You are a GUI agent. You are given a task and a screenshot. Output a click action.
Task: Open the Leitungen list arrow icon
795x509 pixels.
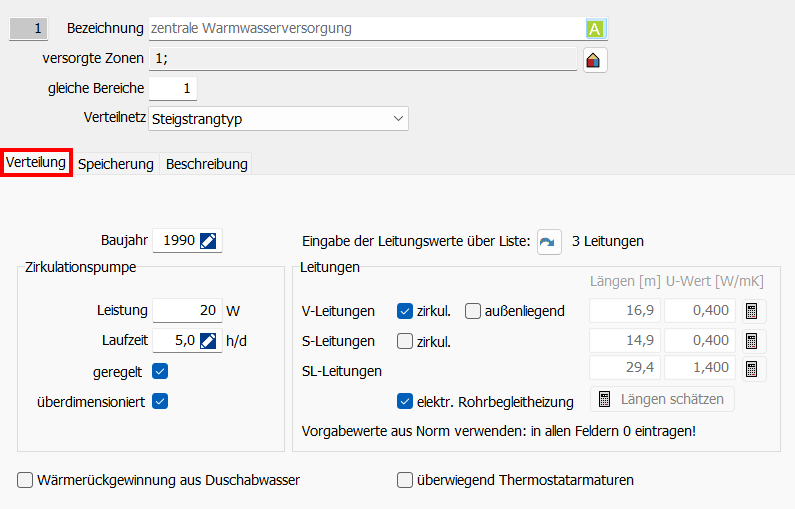549,241
